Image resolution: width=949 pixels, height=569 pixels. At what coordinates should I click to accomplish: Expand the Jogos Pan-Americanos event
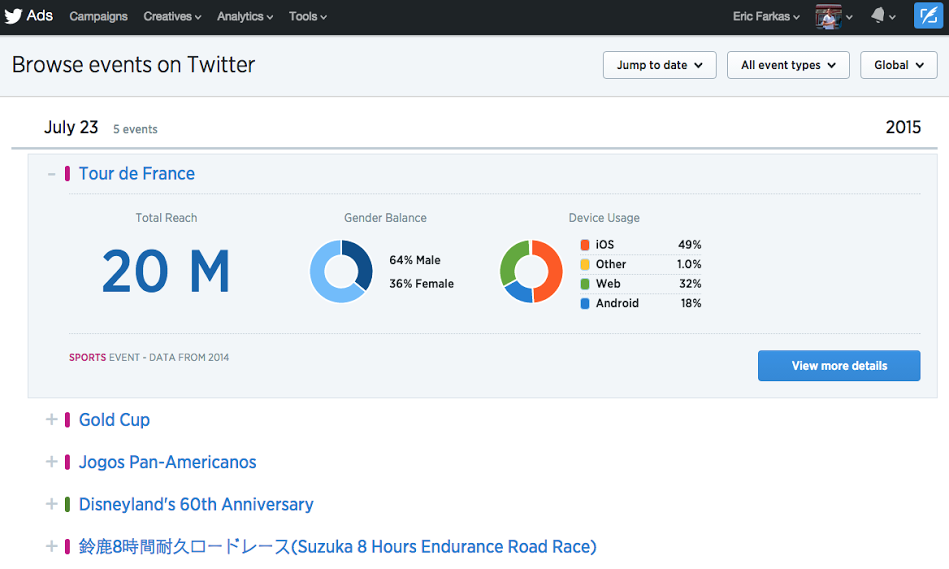[52, 462]
